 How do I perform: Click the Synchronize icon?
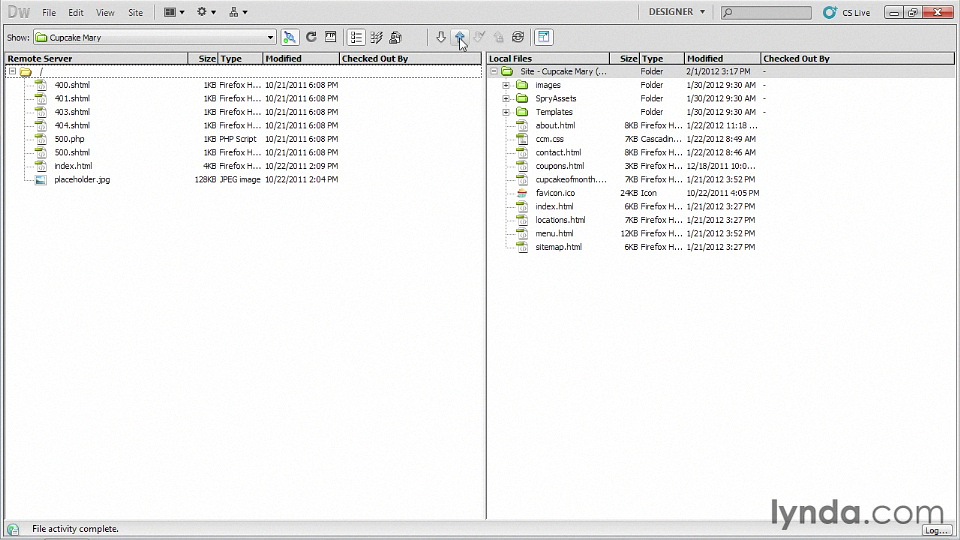click(518, 37)
